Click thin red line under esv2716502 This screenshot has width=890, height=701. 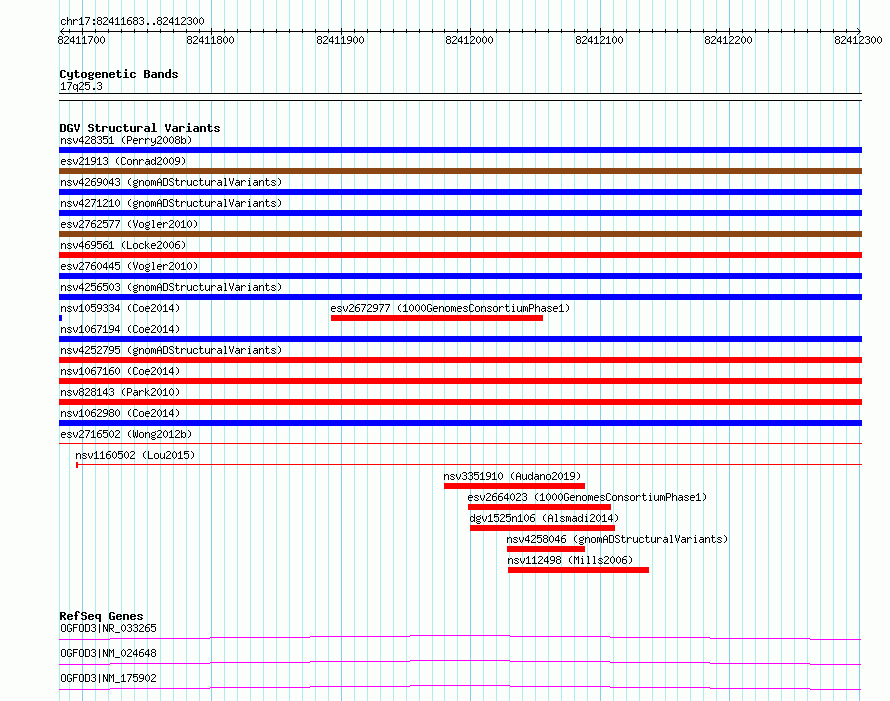460,443
